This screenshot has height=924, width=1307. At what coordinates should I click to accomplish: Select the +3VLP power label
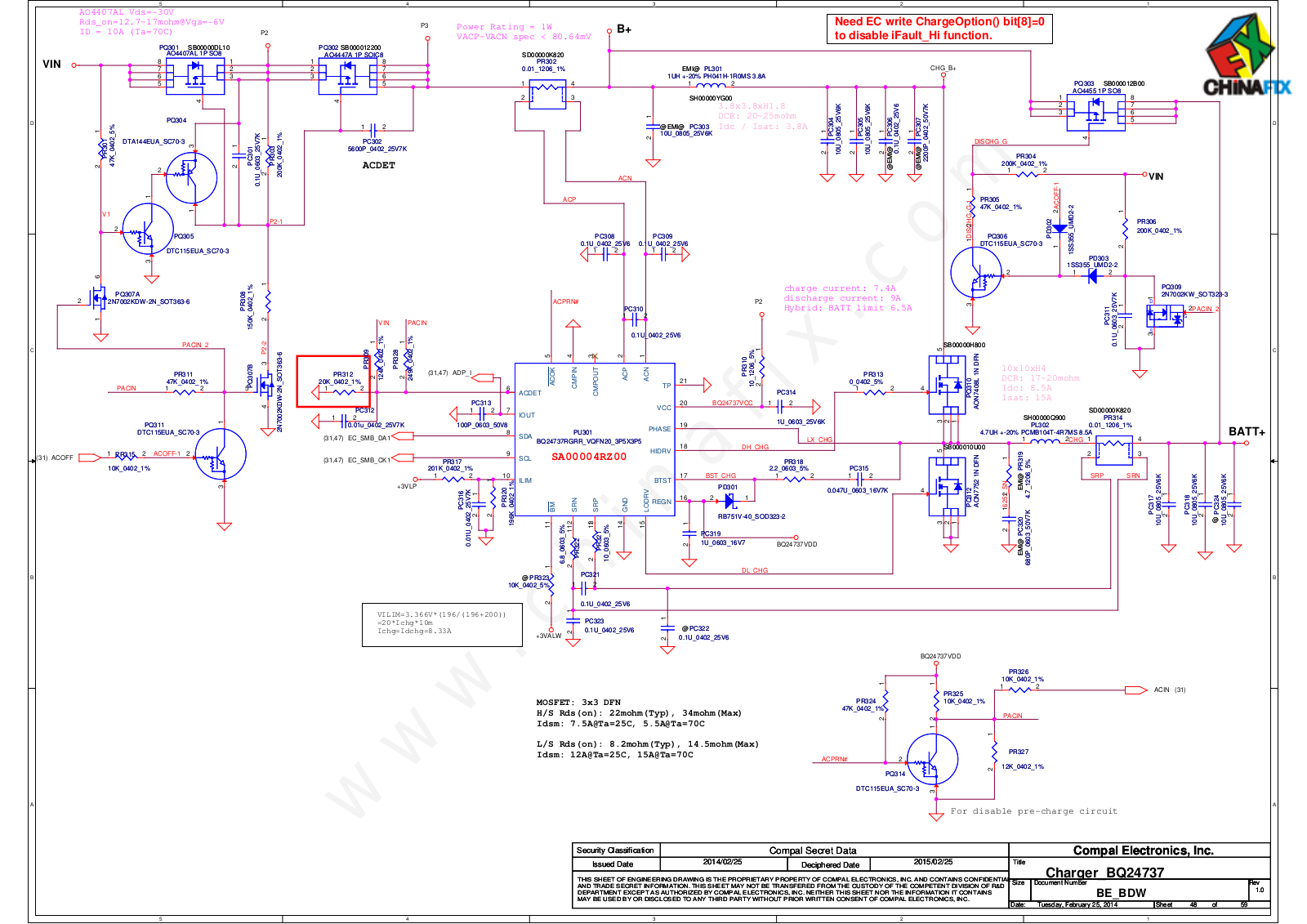click(x=407, y=486)
